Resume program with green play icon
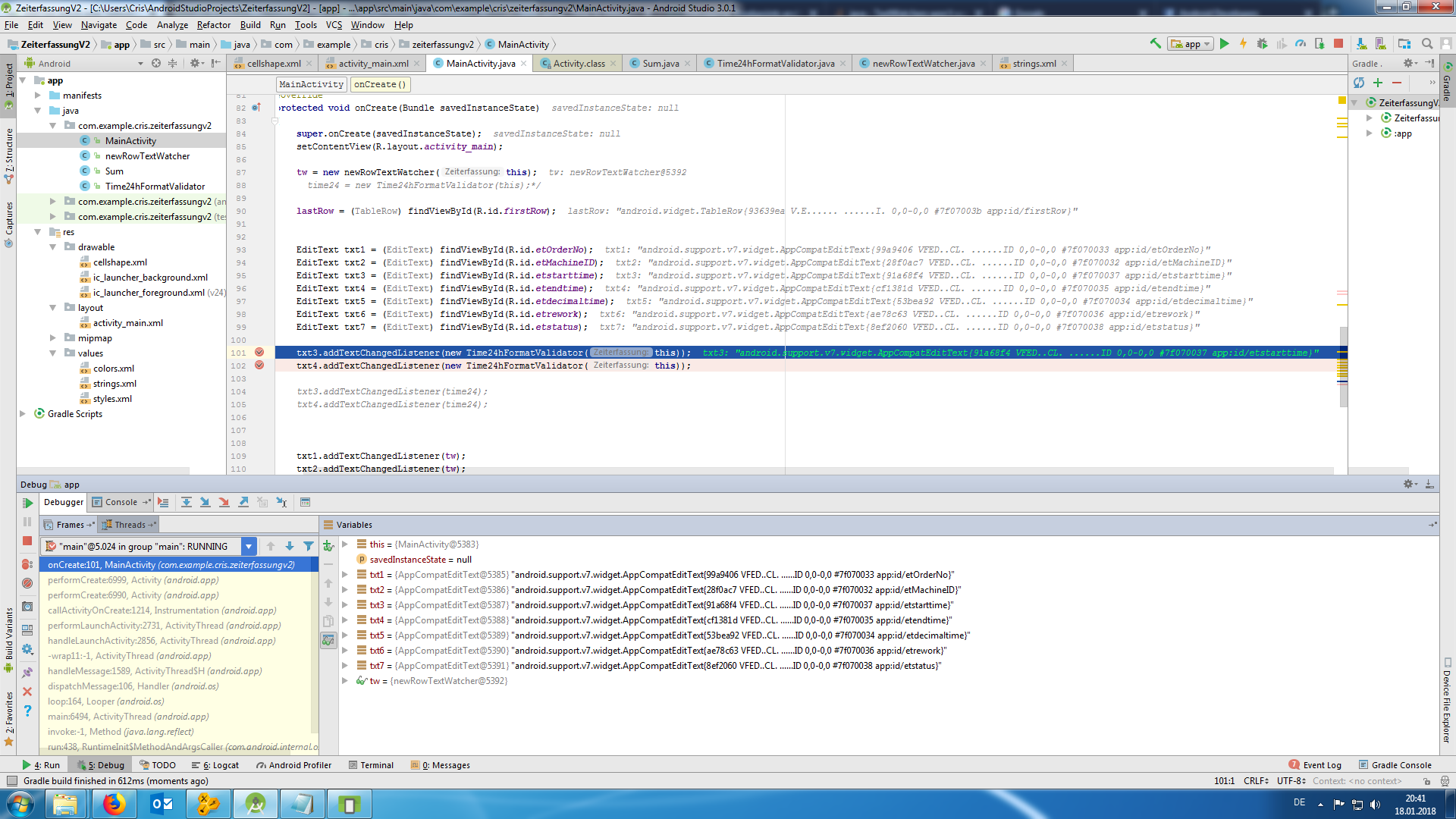 (x=27, y=503)
